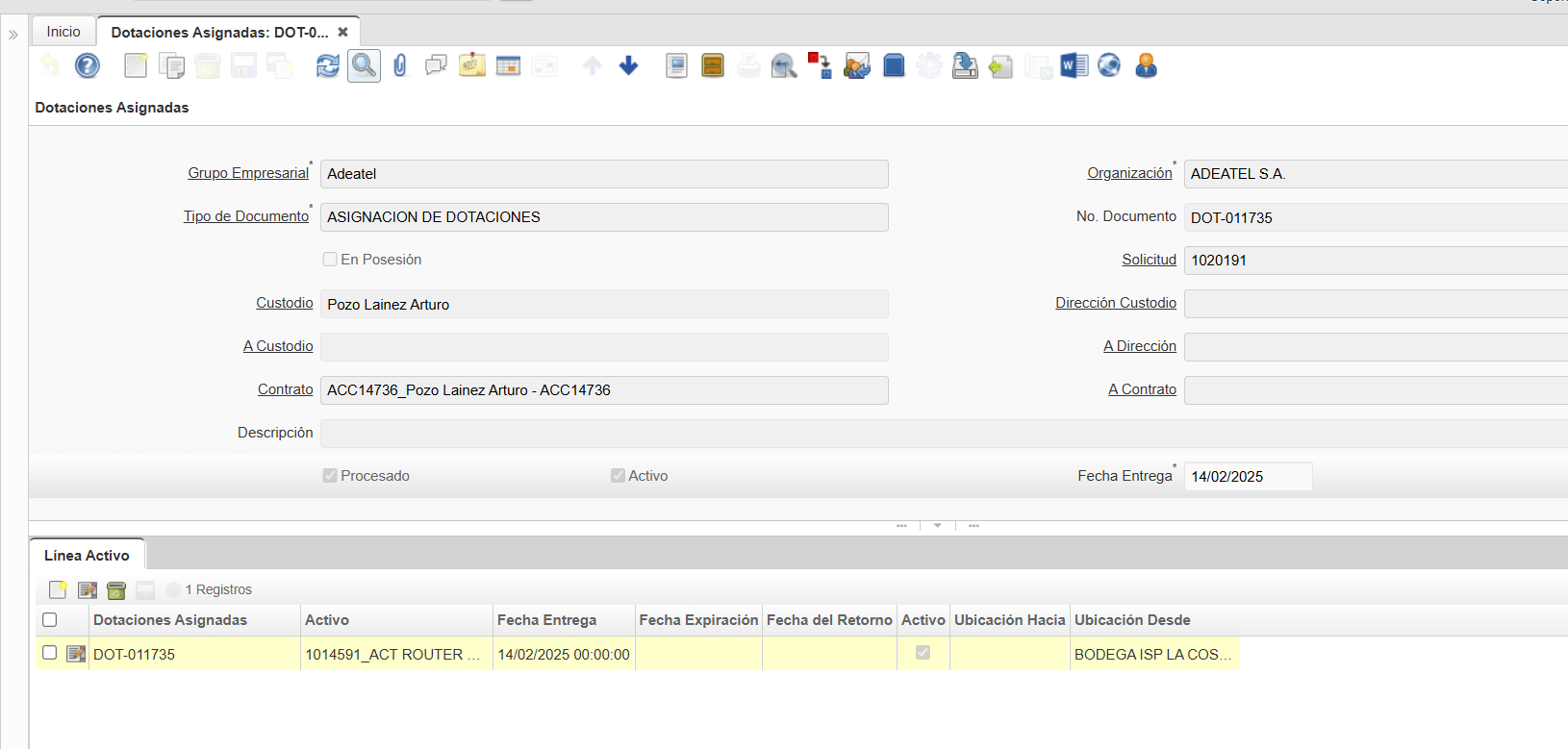This screenshot has width=1568, height=749.
Task: Click the new record icon in Línea Activo toolbar
Action: (x=58, y=589)
